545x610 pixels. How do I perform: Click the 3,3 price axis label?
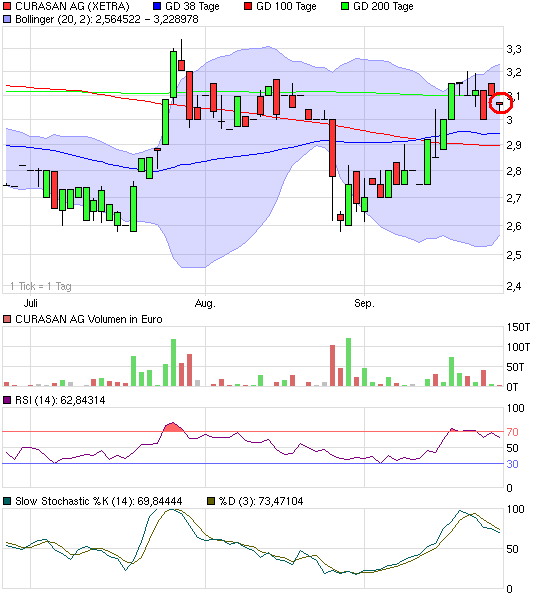[513, 49]
